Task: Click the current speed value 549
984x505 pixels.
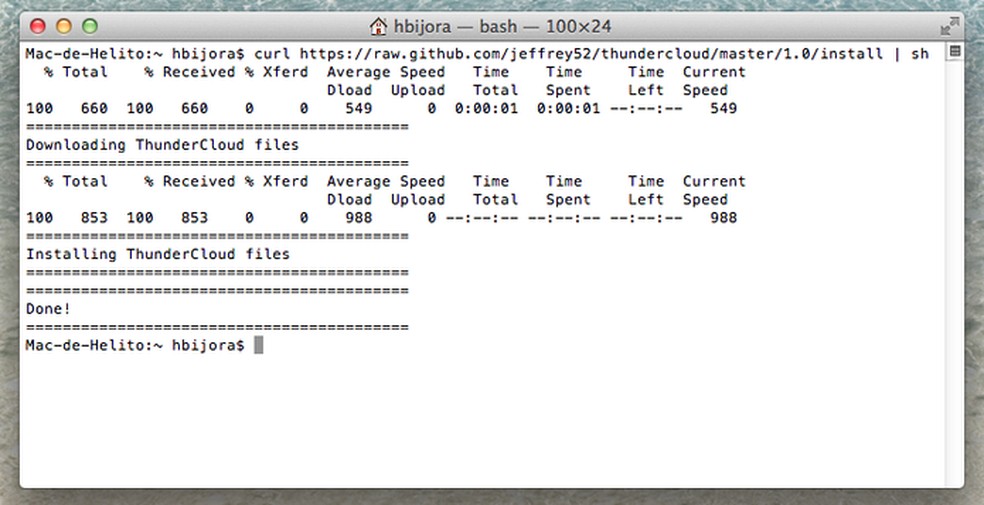Action: (x=724, y=109)
